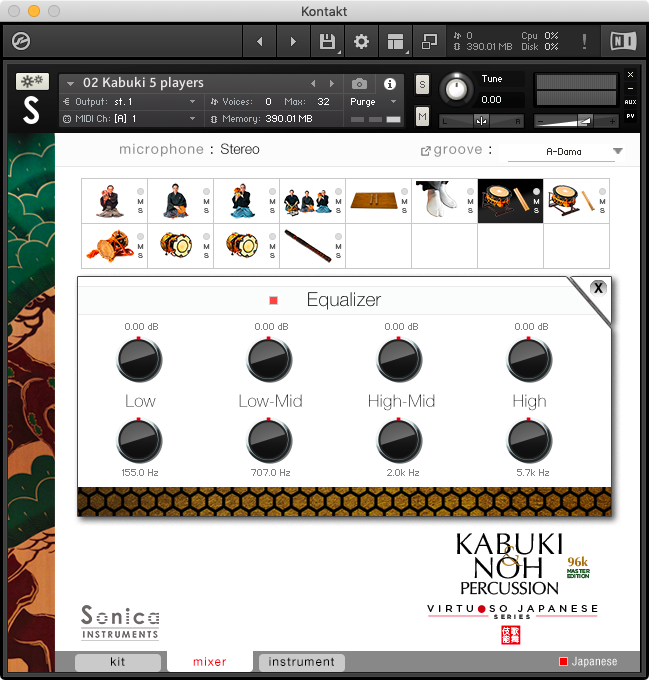The image size is (649, 680).
Task: Switch to the kit tab
Action: pos(117,662)
